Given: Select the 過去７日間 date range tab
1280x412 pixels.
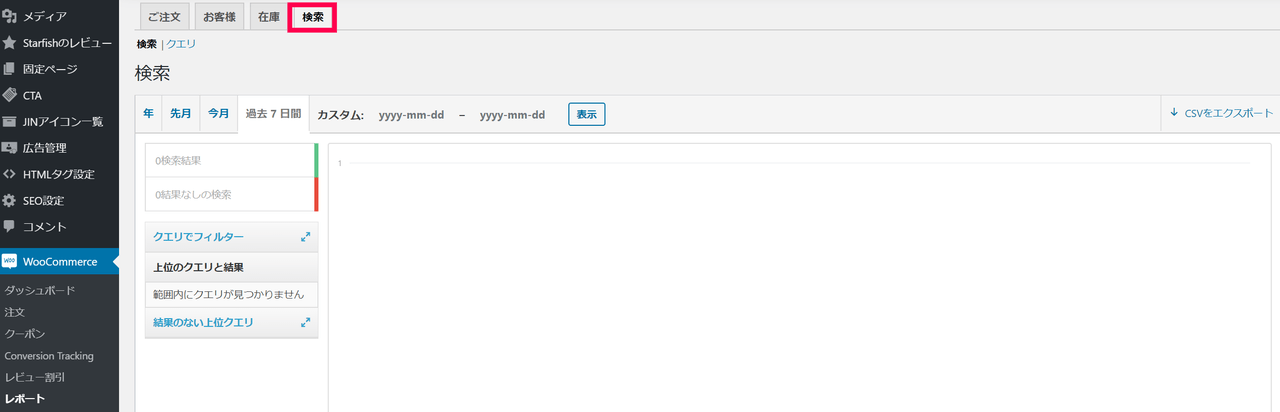Looking at the screenshot, I should tap(273, 114).
